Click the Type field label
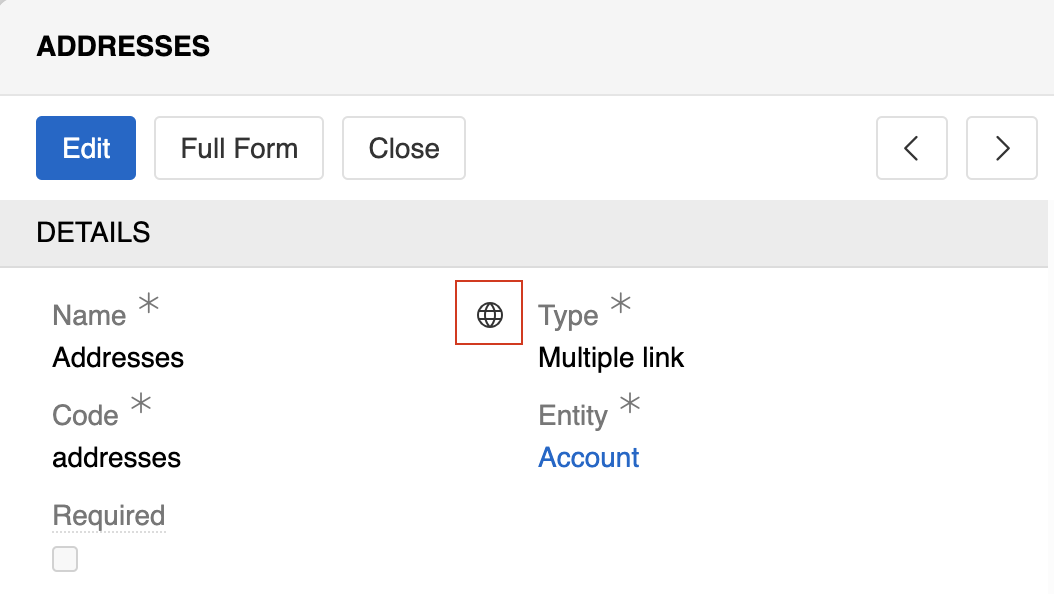 tap(568, 316)
